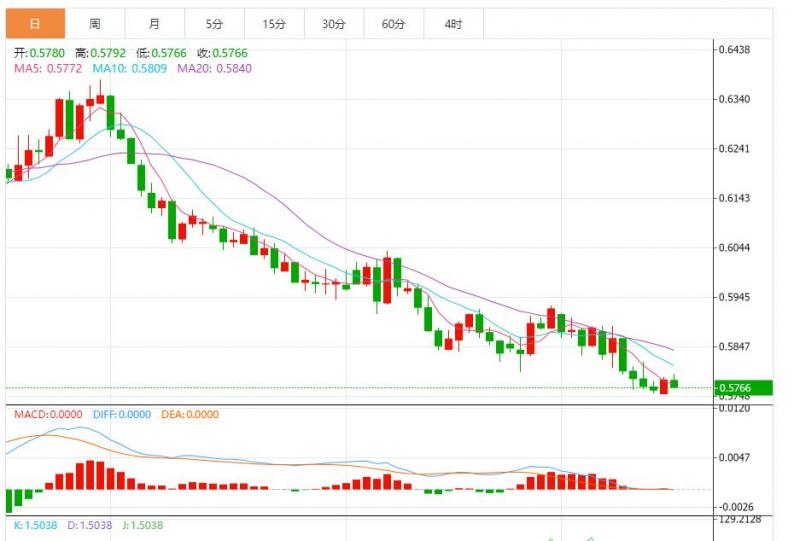Click the K:1.5038 KDJ label
800x541 pixels.
35,525
